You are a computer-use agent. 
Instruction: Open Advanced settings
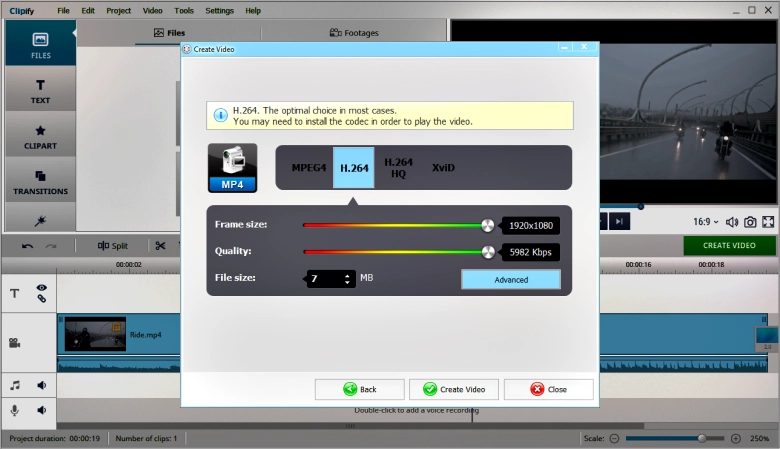pos(511,279)
